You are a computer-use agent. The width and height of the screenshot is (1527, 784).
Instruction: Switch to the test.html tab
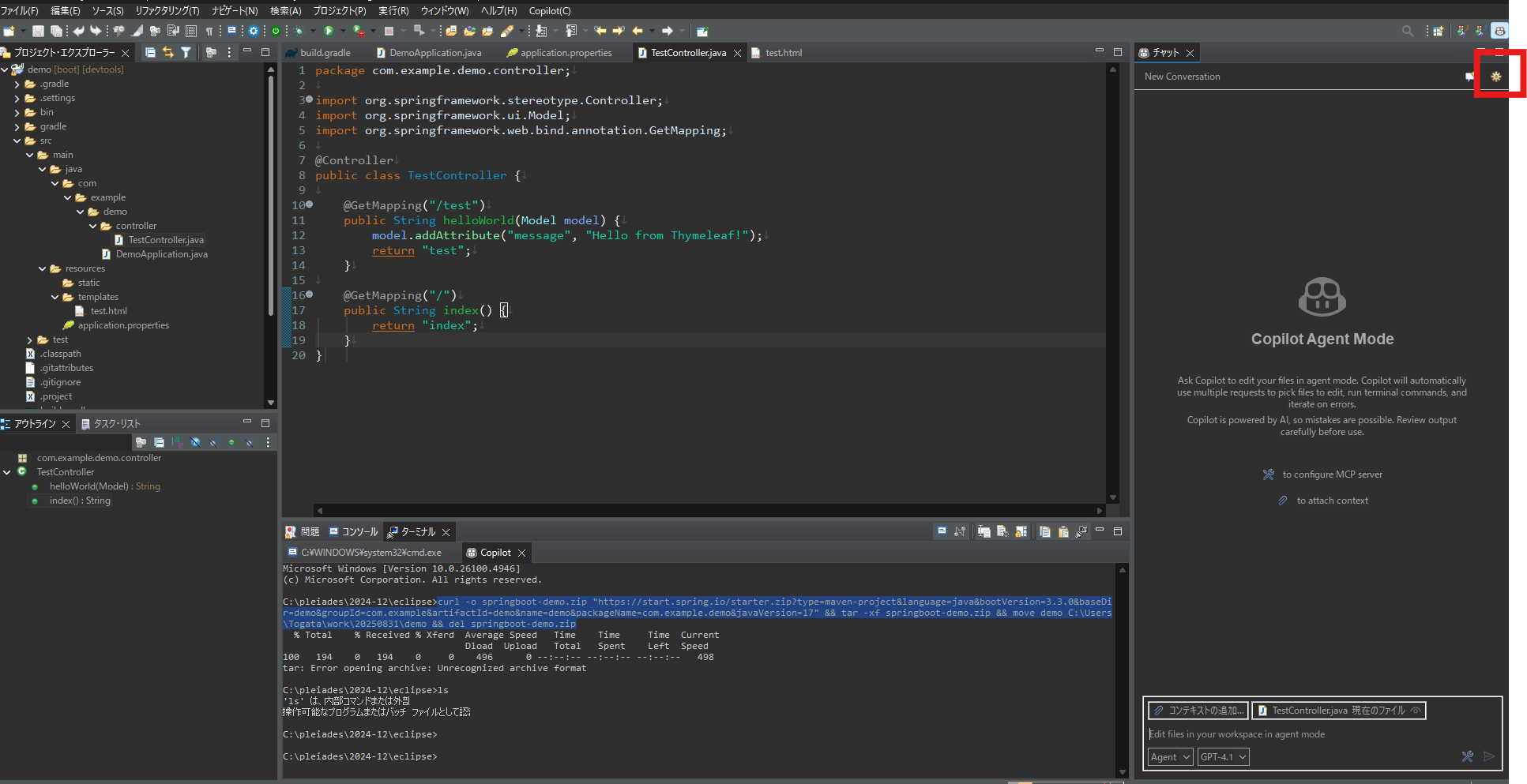coord(782,52)
